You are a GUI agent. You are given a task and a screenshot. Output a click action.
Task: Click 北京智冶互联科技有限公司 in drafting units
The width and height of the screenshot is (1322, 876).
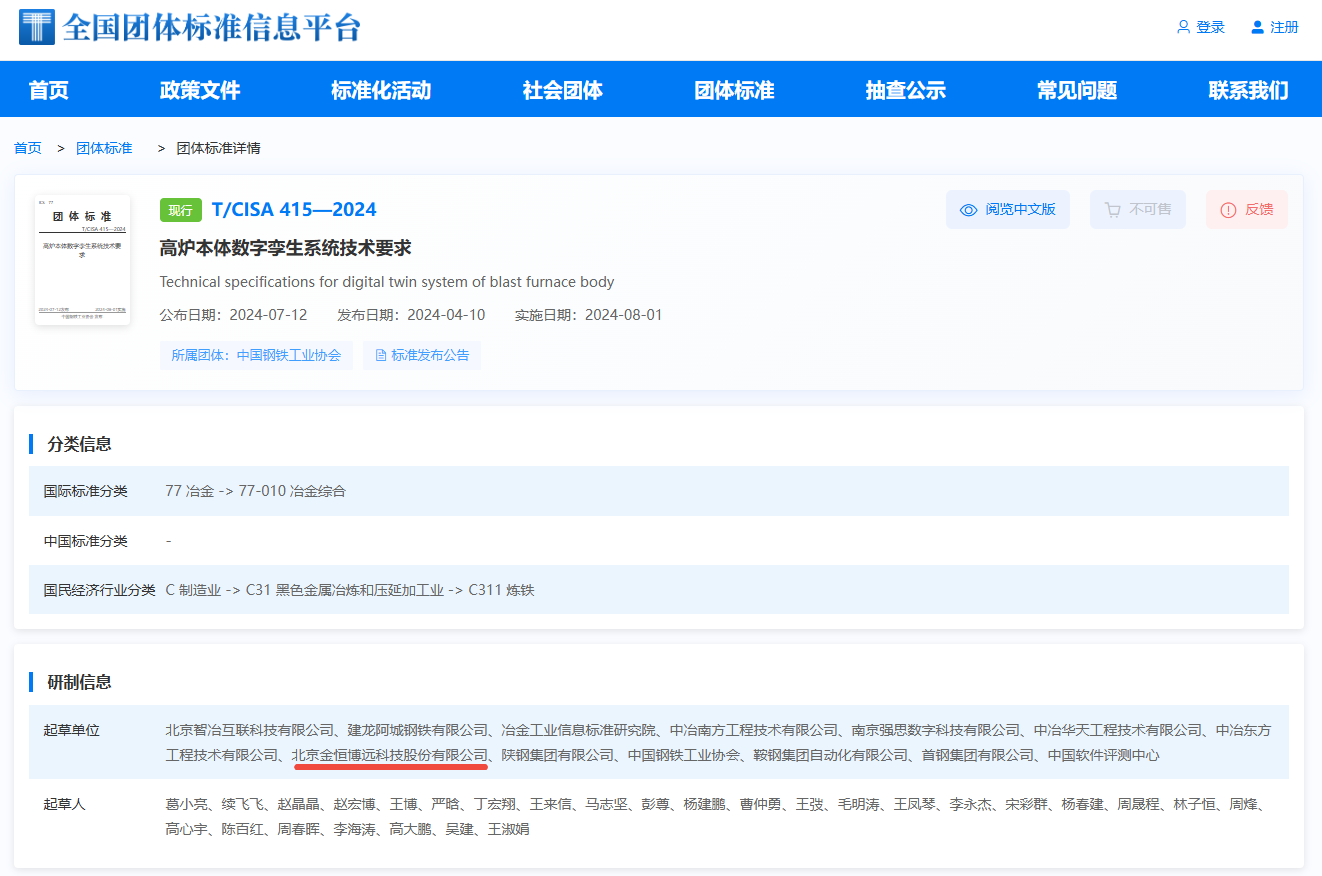[250, 730]
